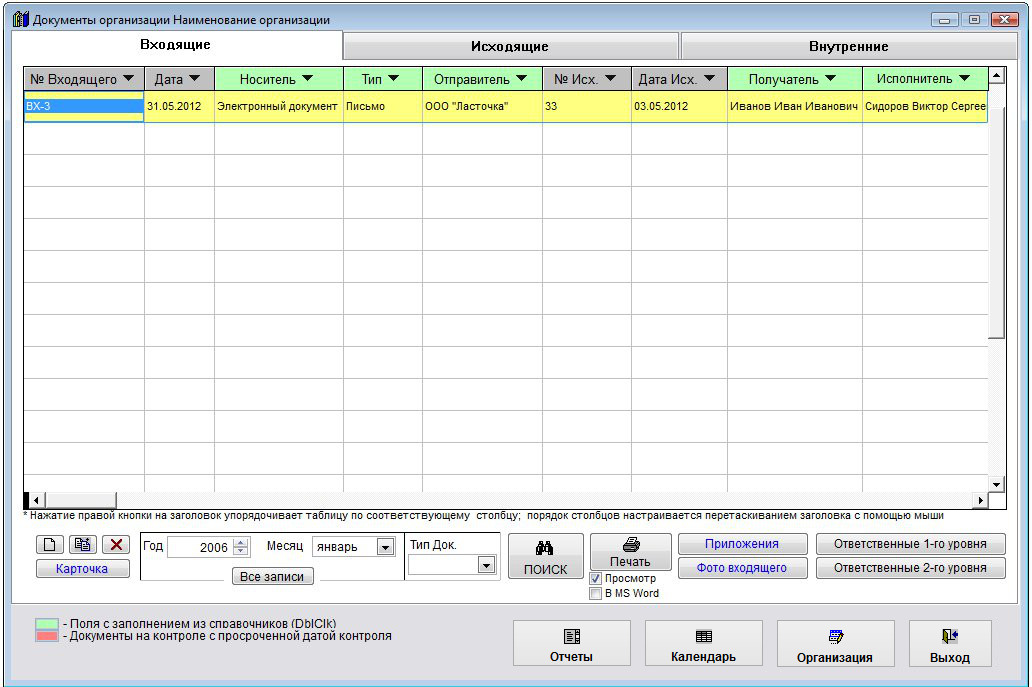Toggle the Просмотр checkbox
This screenshot has height=687, width=1032.
596,579
